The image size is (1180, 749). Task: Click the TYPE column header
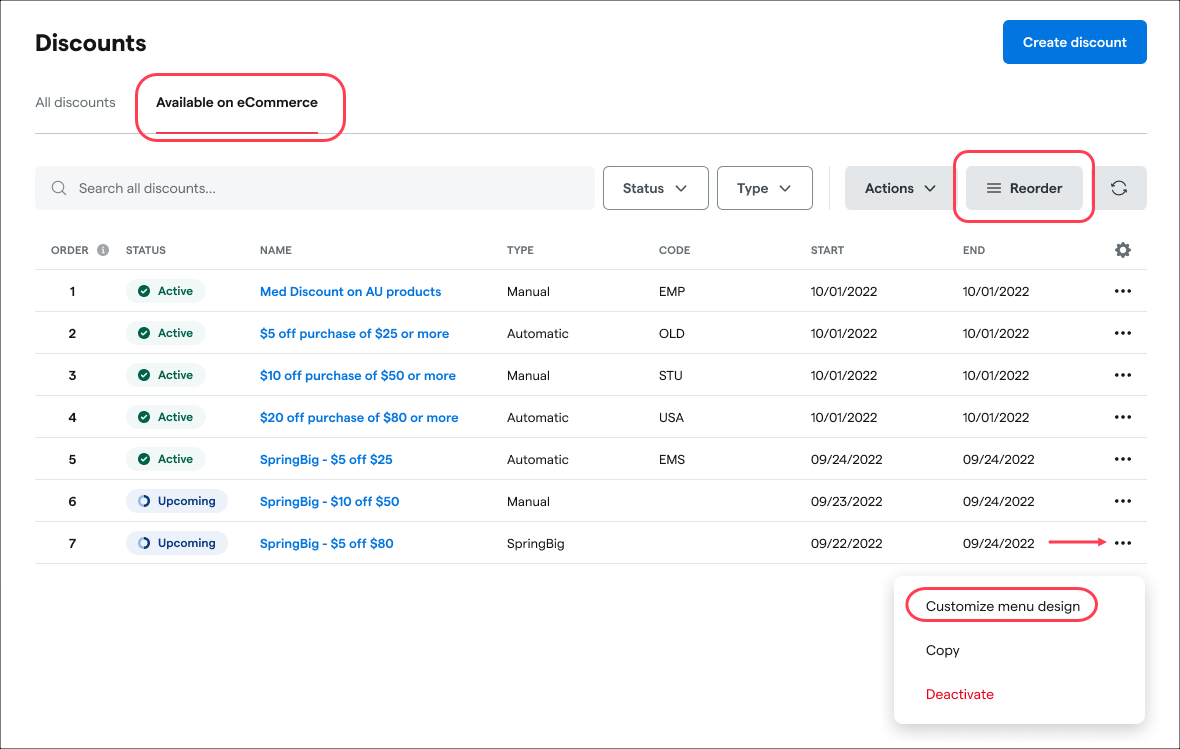coord(520,250)
